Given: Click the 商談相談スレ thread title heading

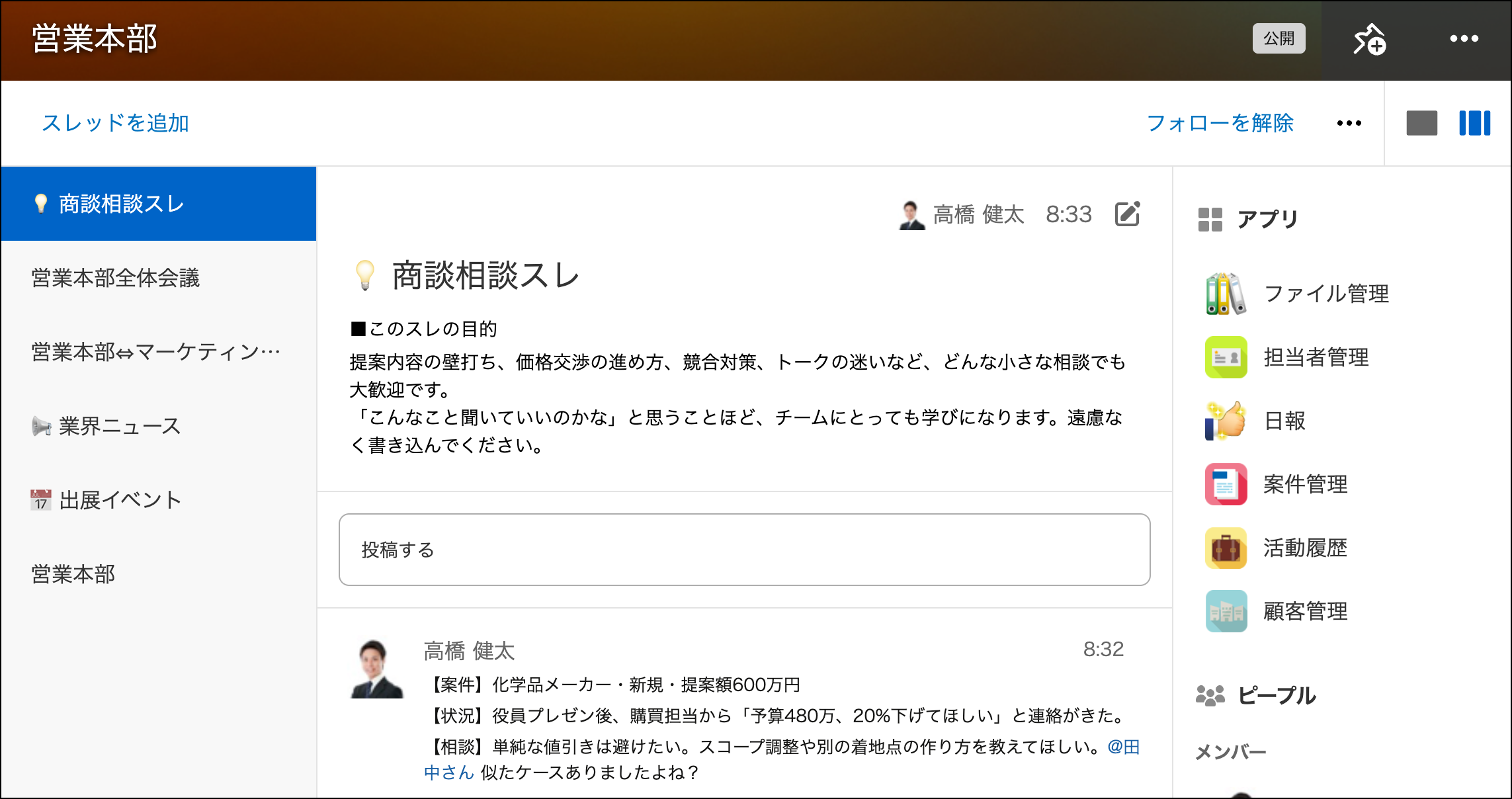Looking at the screenshot, I should point(486,275).
